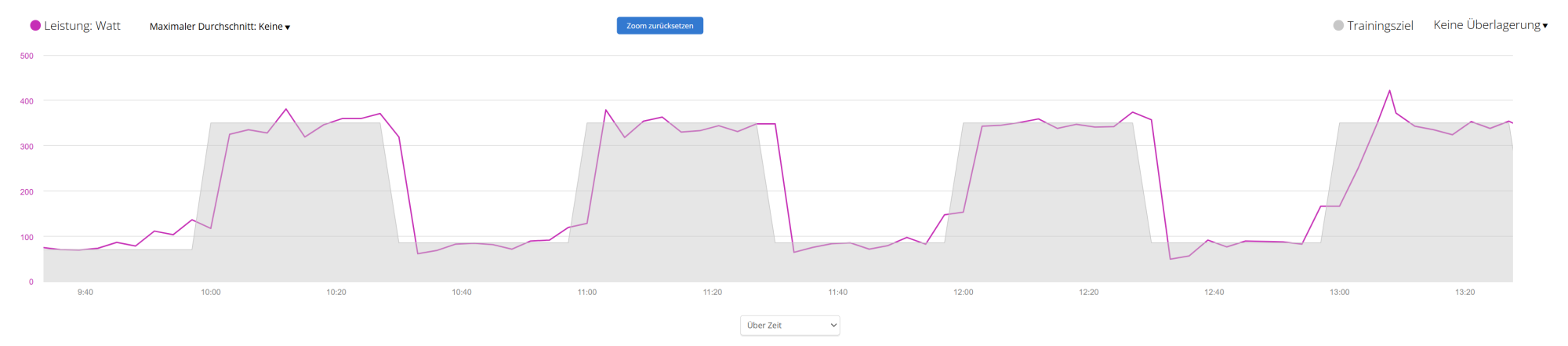1568x346 pixels.
Task: Click the 200 watt y-axis label
Action: click(27, 191)
